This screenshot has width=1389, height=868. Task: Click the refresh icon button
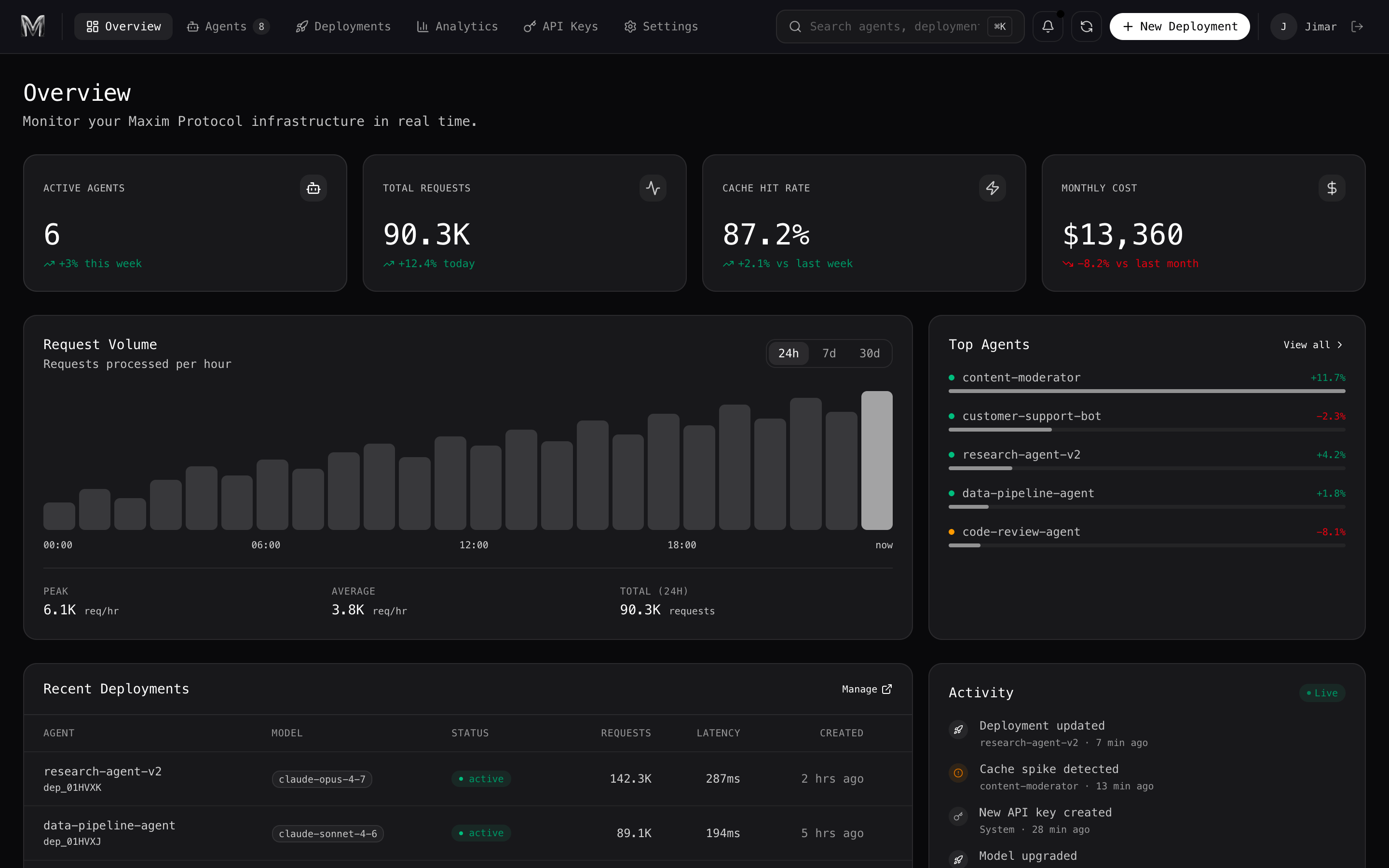1086,27
